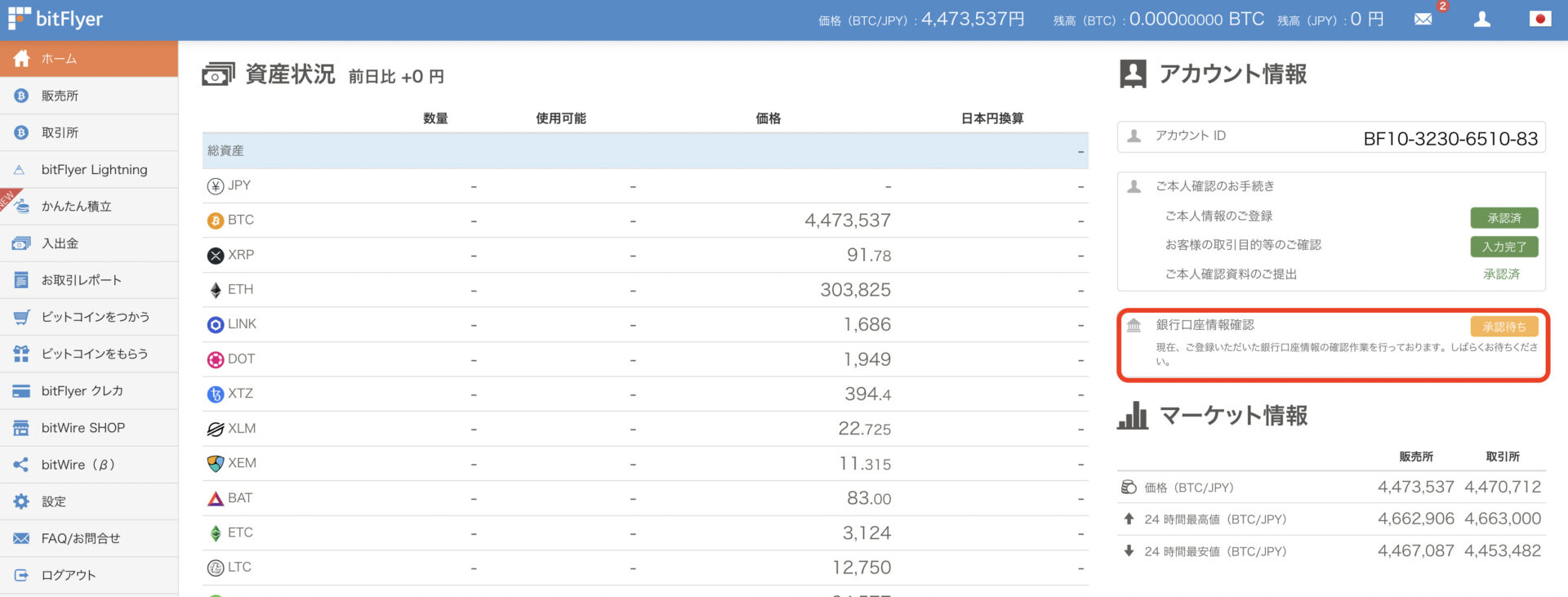
Task: Click the 24 時間最高値 販売所 value 4,662,906
Action: coord(1416,519)
